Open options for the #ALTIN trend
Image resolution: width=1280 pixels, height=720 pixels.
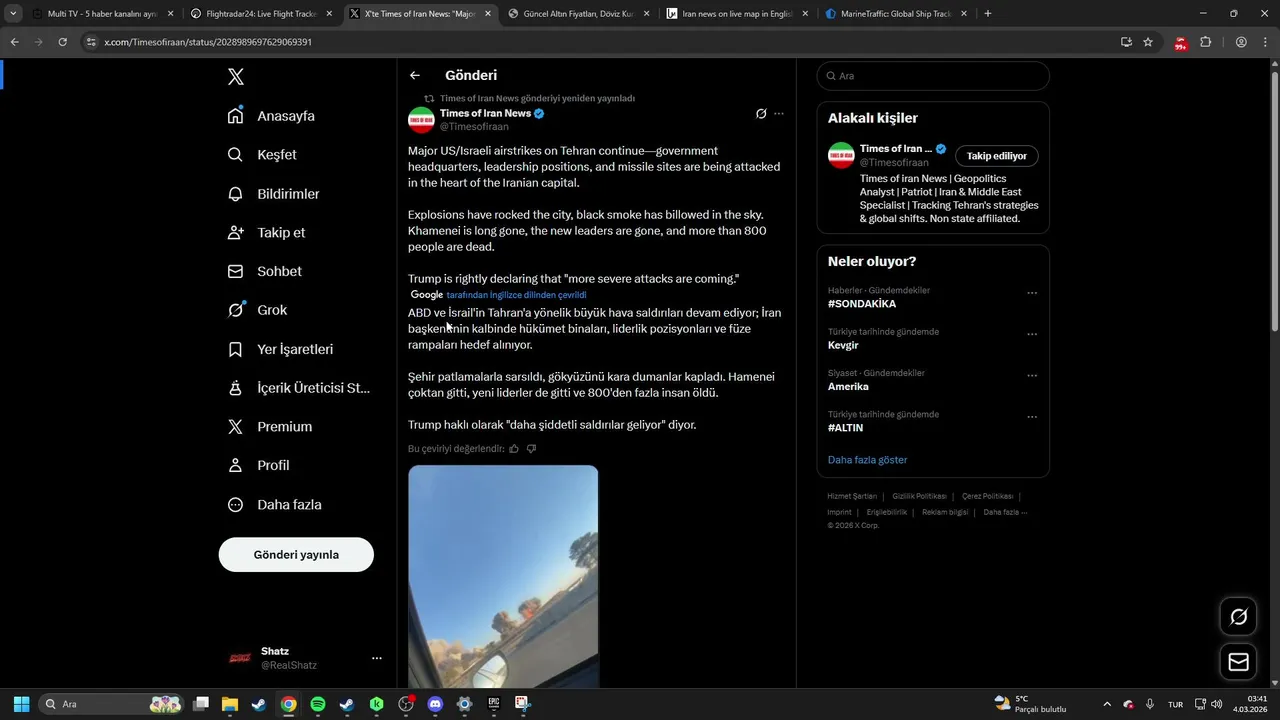[x=1032, y=417]
